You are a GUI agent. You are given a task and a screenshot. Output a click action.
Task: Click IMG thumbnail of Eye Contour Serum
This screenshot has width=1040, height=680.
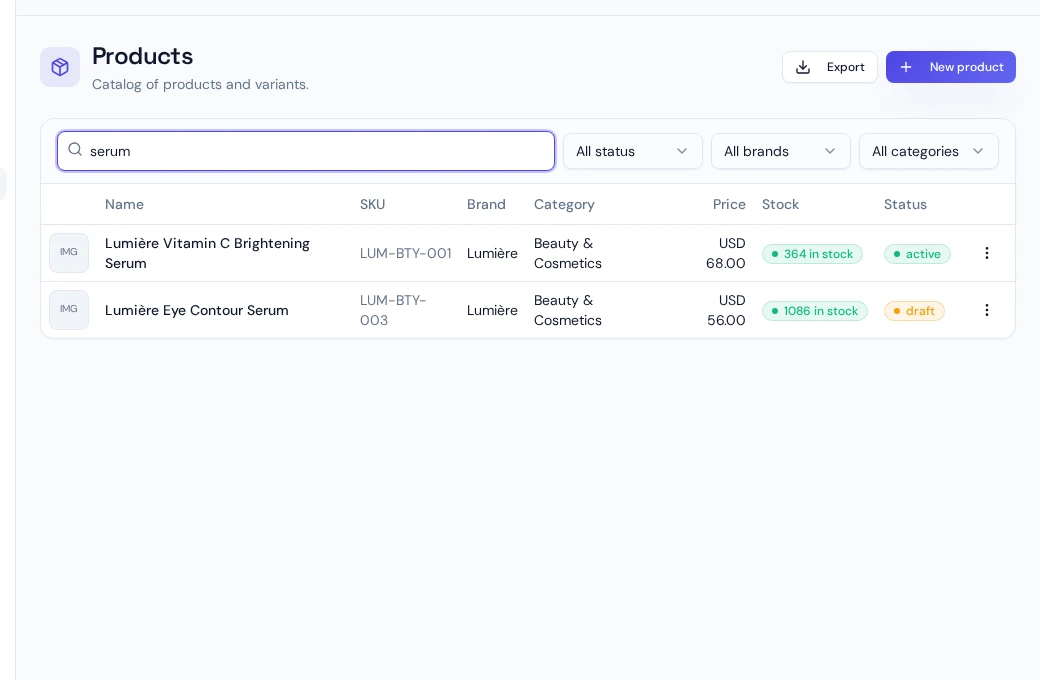pyautogui.click(x=69, y=310)
